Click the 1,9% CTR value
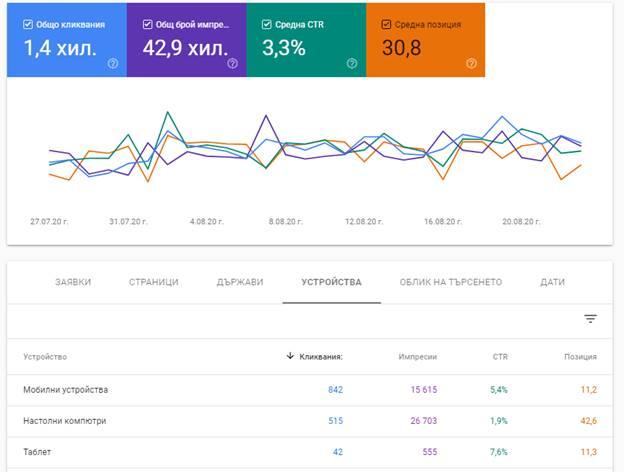 [x=499, y=421]
